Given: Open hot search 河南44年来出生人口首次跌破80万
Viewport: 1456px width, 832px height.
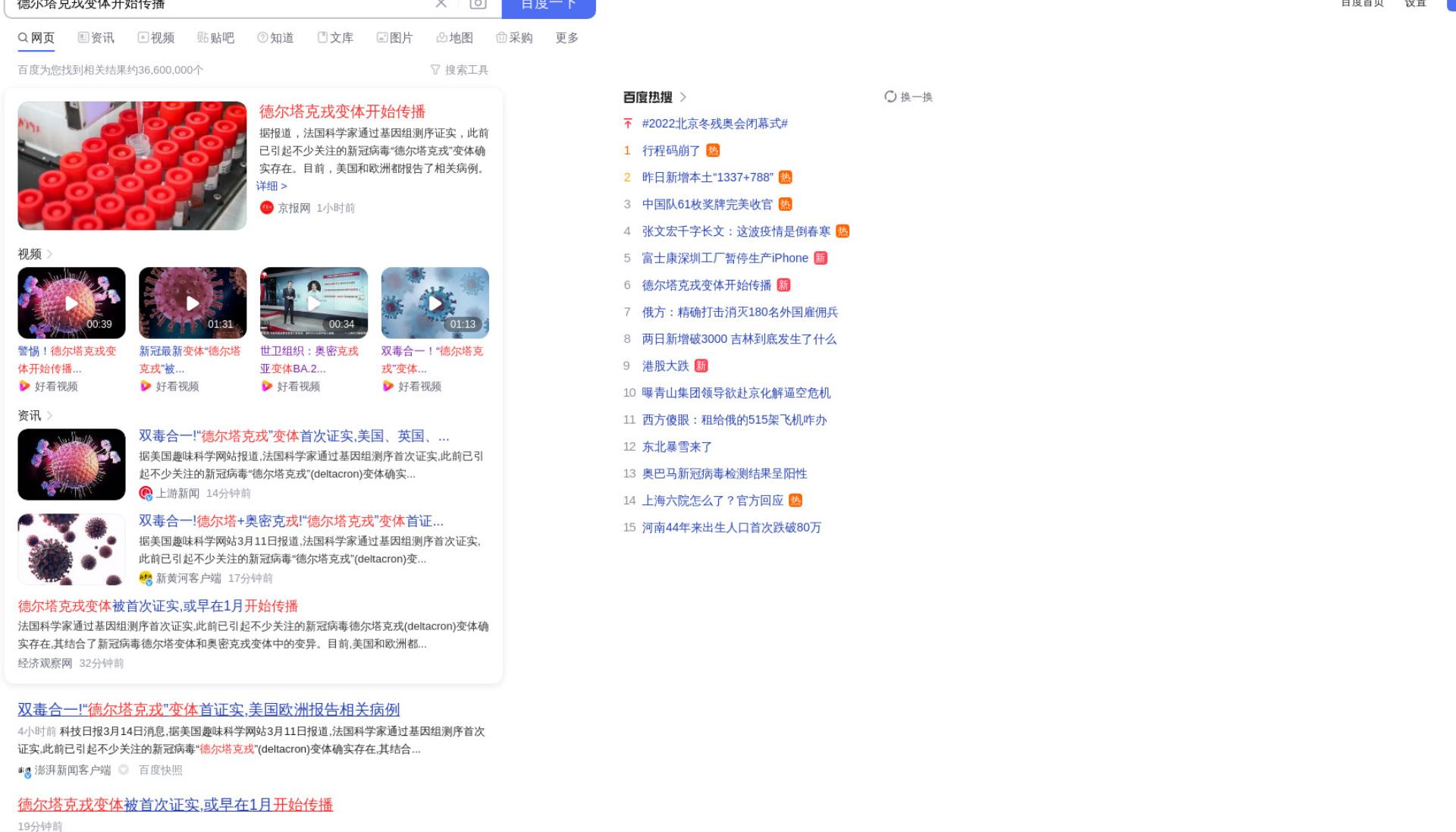Looking at the screenshot, I should point(732,527).
